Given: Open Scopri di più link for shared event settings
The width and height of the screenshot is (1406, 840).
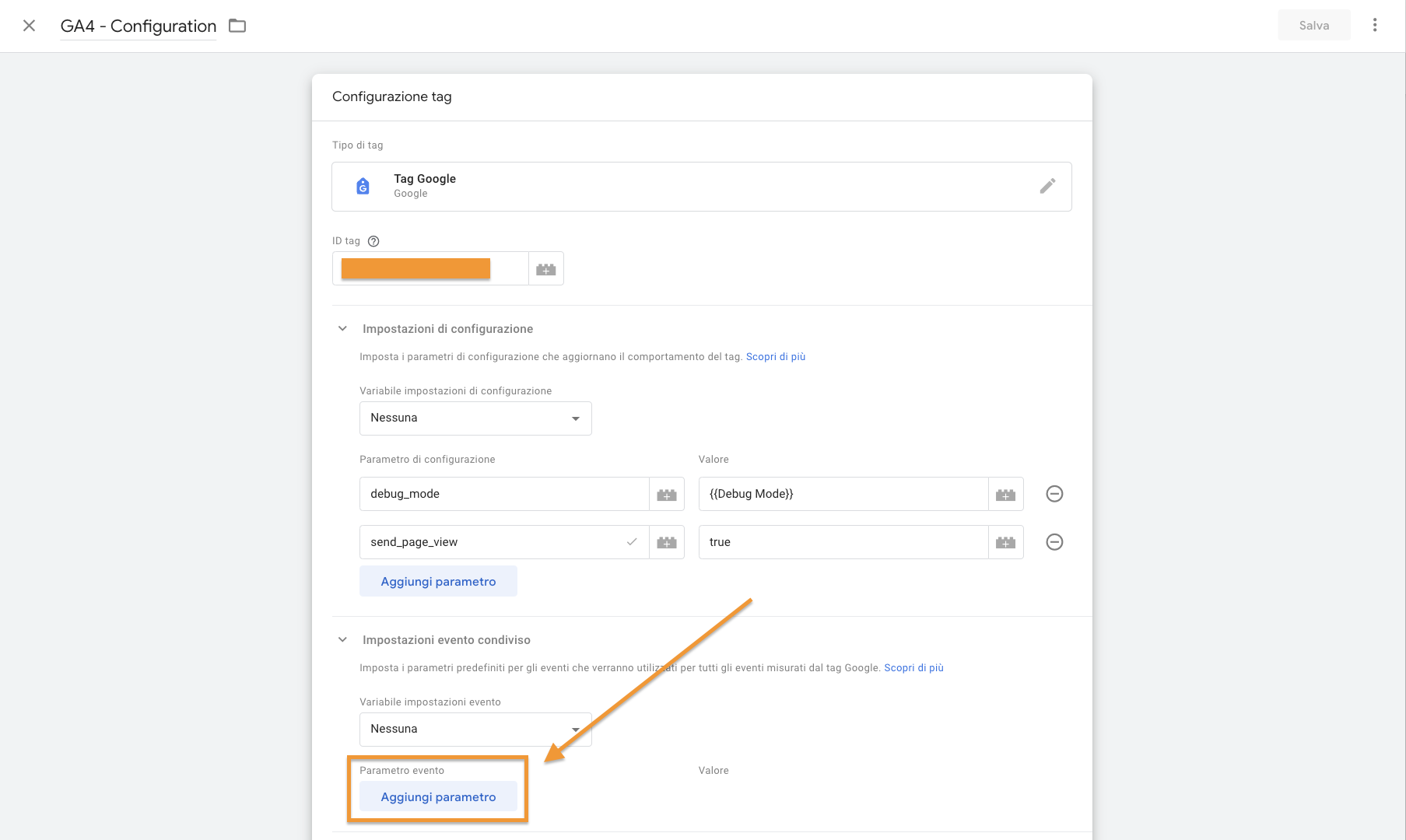Looking at the screenshot, I should pyautogui.click(x=913, y=668).
